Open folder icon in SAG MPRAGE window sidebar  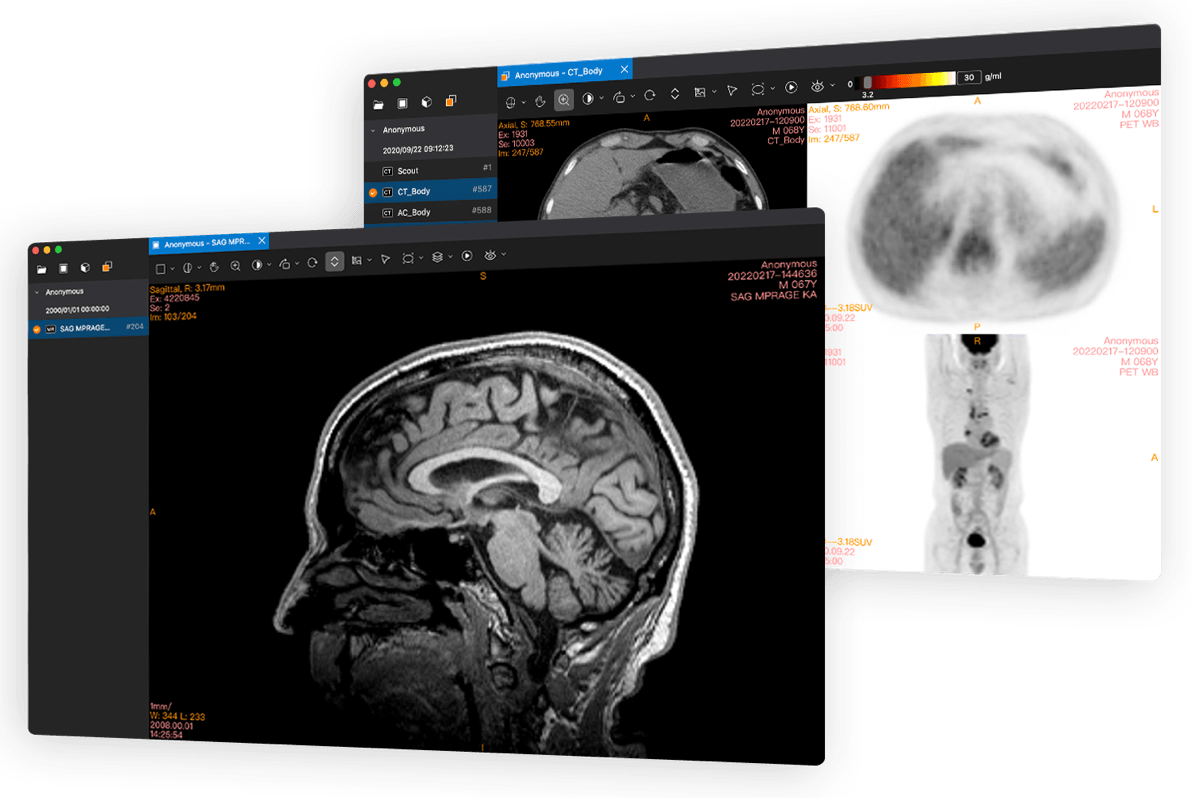[42, 270]
